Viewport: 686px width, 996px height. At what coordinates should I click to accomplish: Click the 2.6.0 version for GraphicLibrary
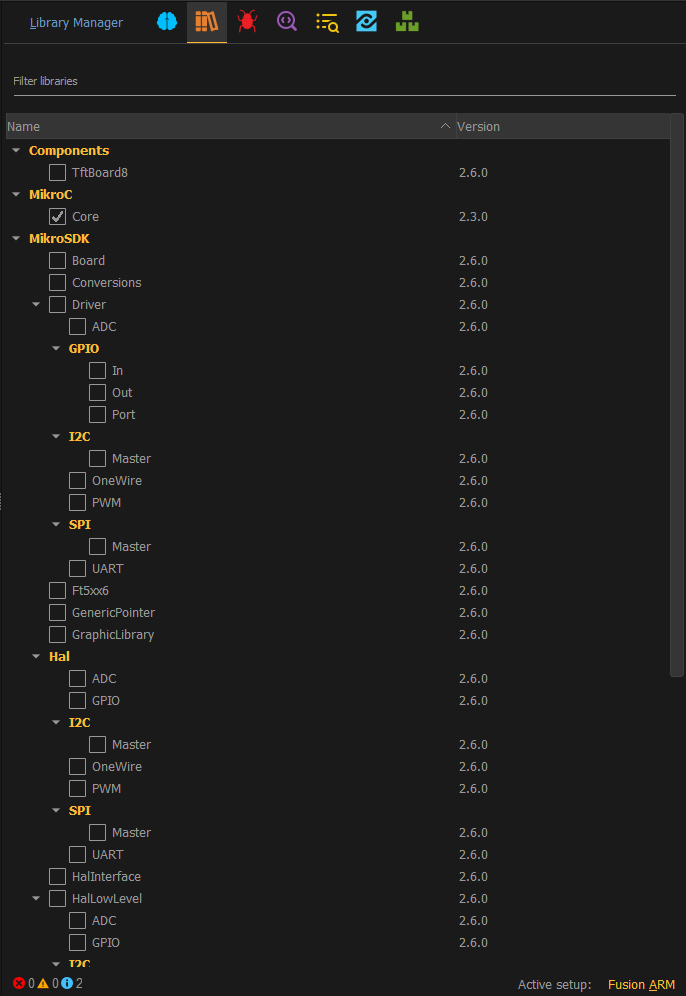point(473,635)
